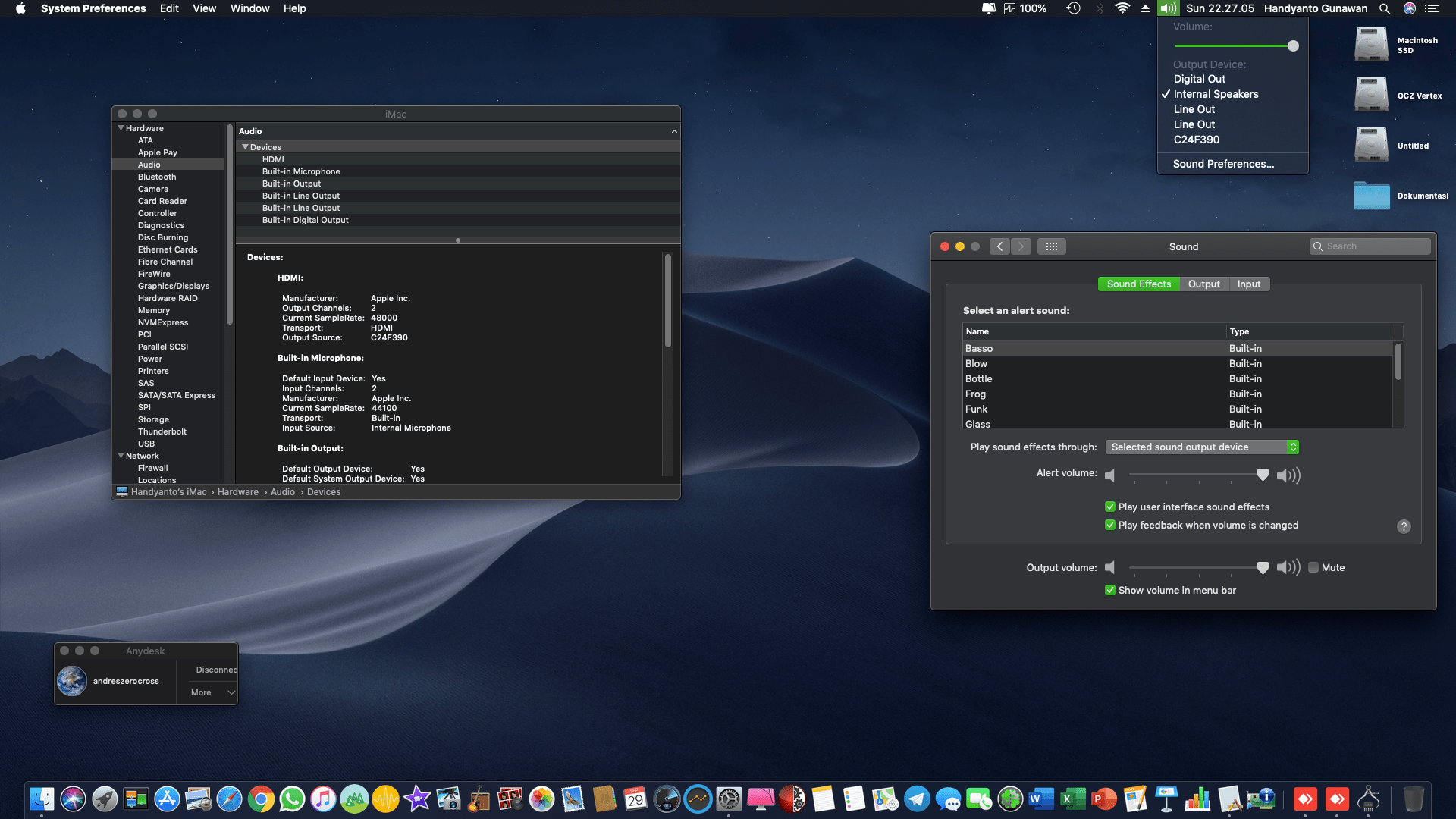The image size is (1456, 819).
Task: Launch PowerPoint from the Dock
Action: click(x=1103, y=799)
